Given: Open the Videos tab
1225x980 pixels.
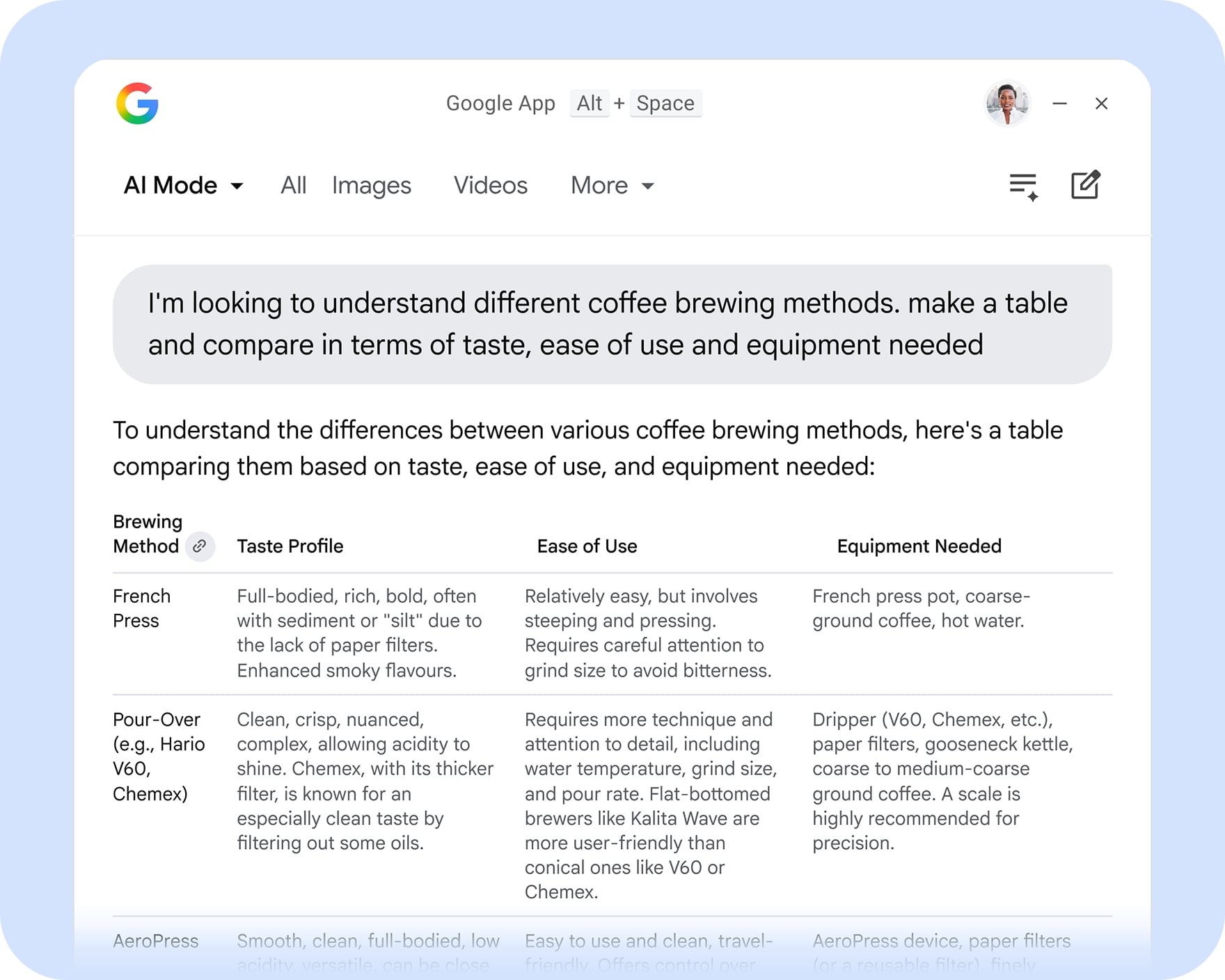Looking at the screenshot, I should click(x=489, y=185).
